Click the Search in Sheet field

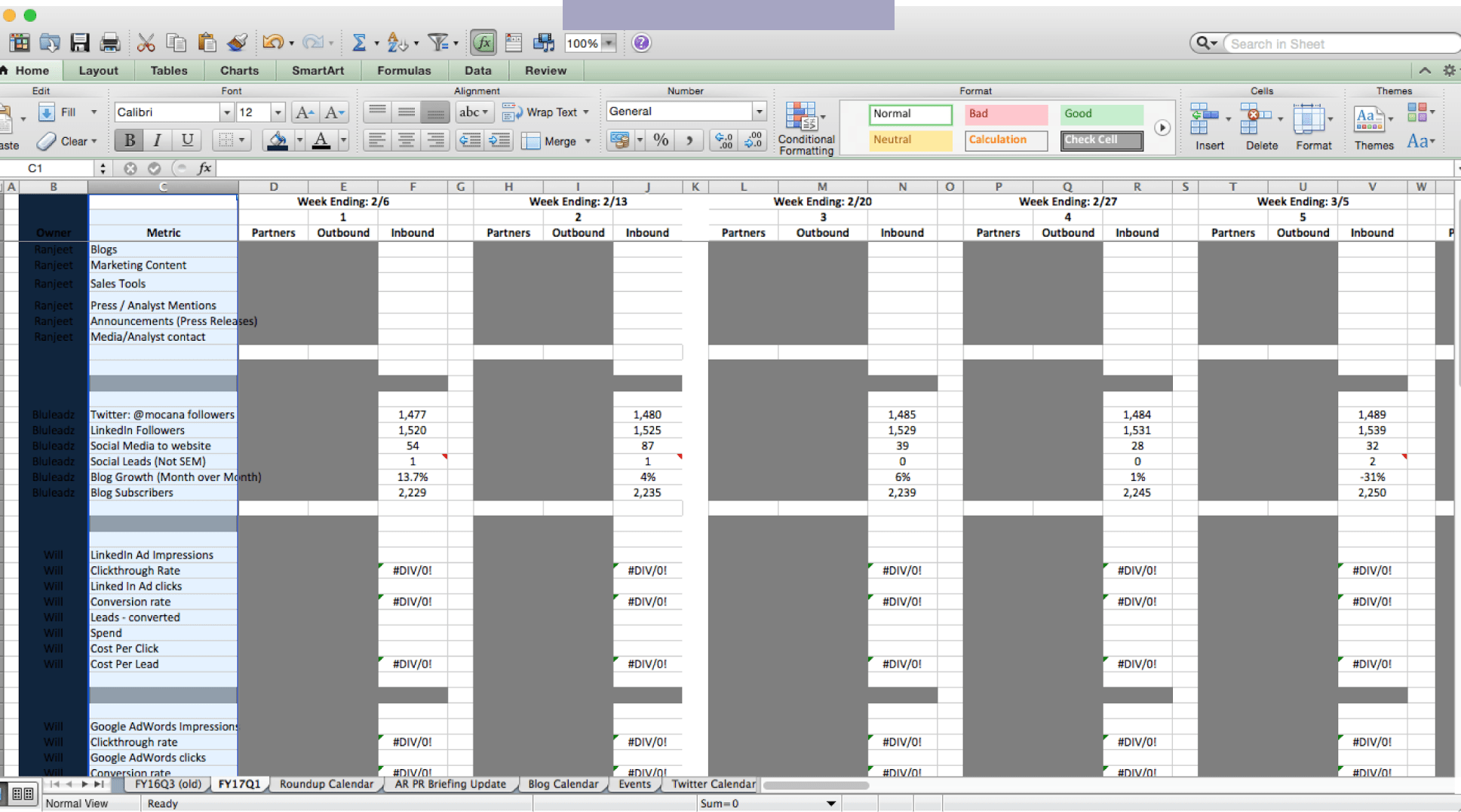tap(1340, 44)
